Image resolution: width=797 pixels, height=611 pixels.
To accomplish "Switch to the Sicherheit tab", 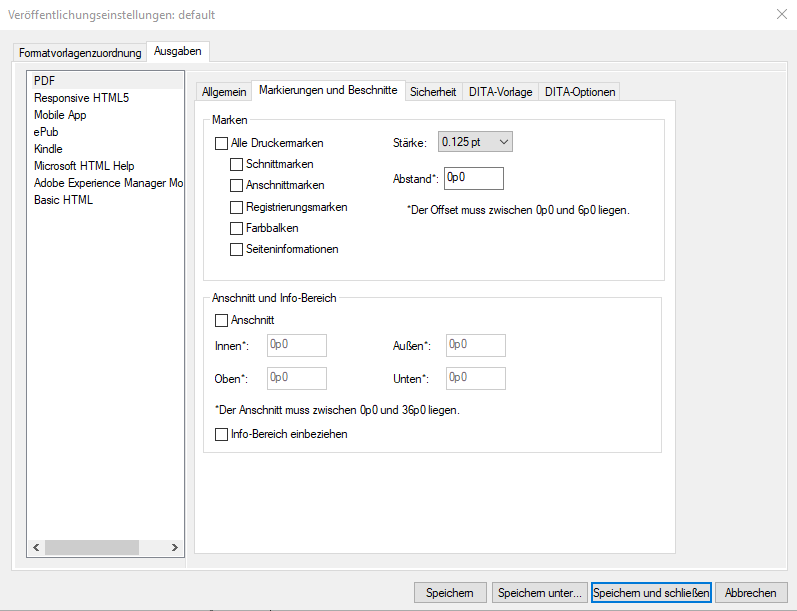I will click(433, 92).
